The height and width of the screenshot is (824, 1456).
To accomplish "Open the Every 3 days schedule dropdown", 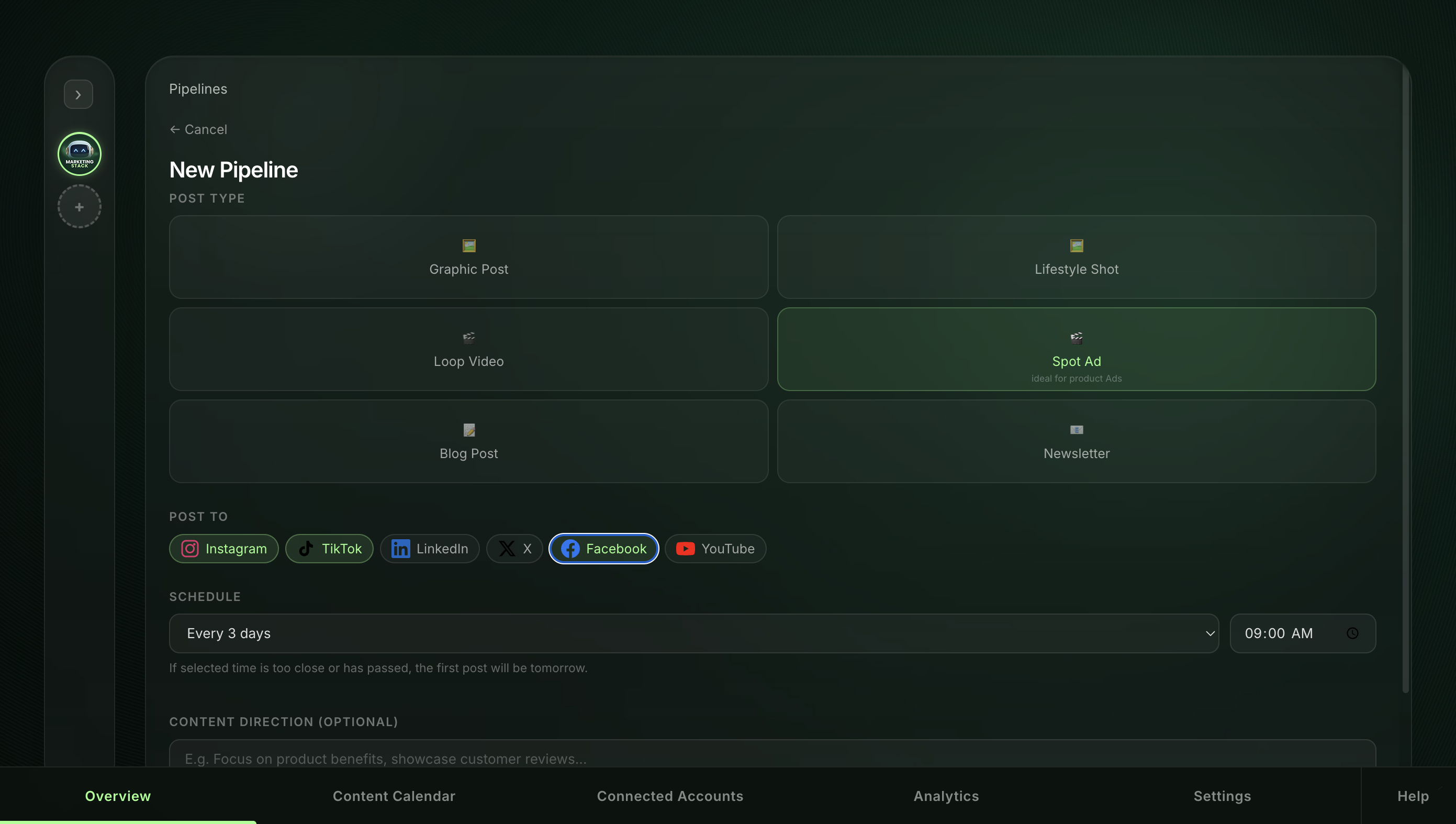I will (x=693, y=633).
